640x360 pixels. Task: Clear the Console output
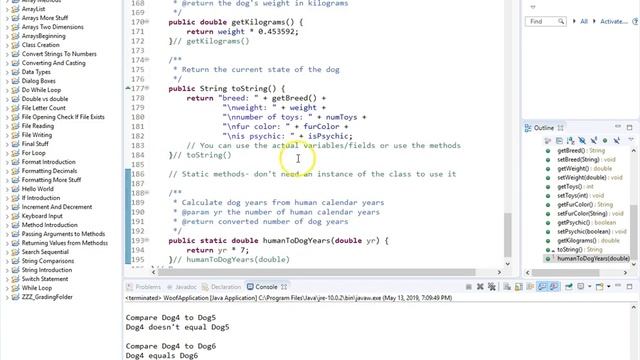[x=507, y=287]
